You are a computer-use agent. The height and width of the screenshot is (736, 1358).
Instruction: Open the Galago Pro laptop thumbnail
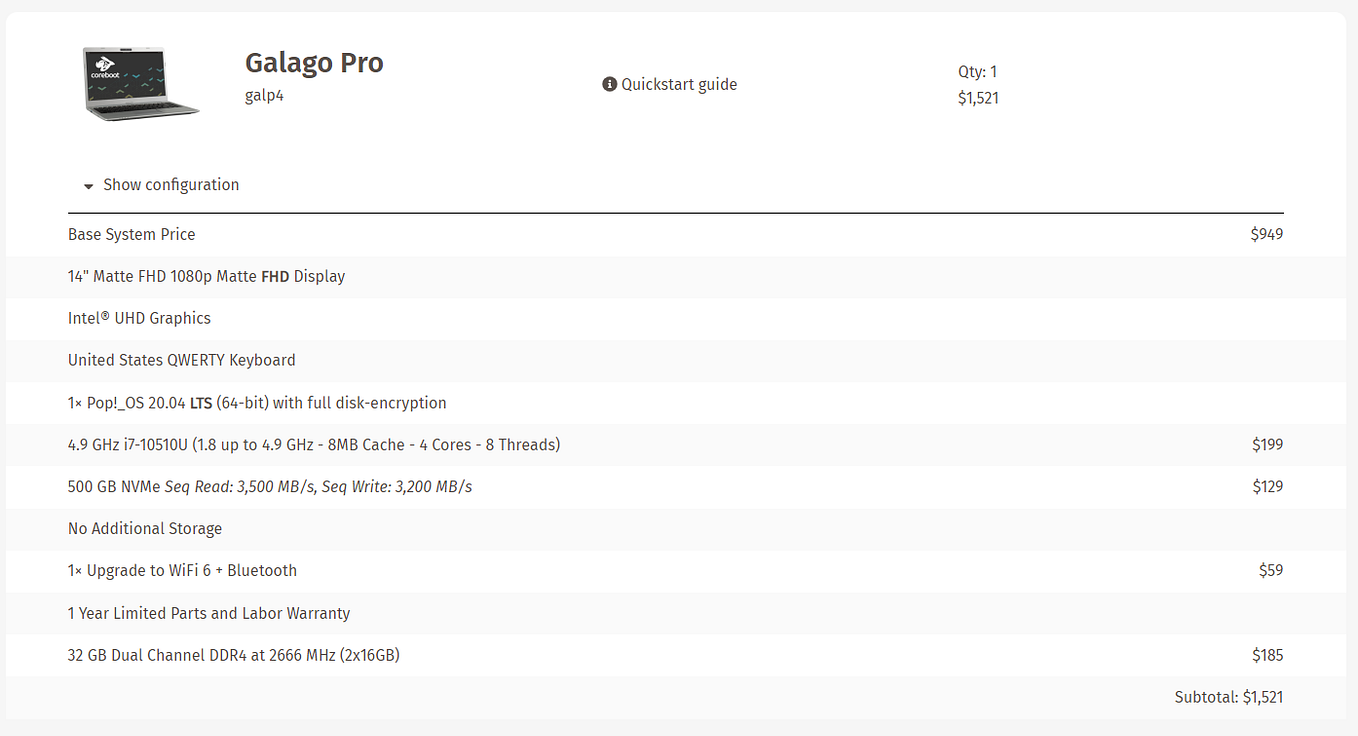click(x=143, y=84)
